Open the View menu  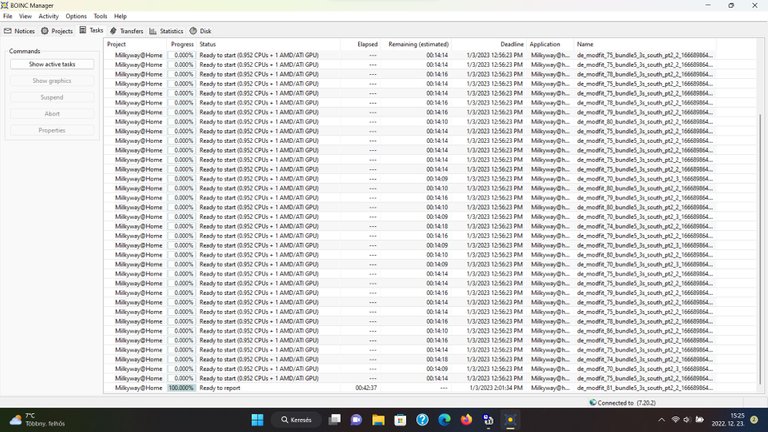pos(25,16)
